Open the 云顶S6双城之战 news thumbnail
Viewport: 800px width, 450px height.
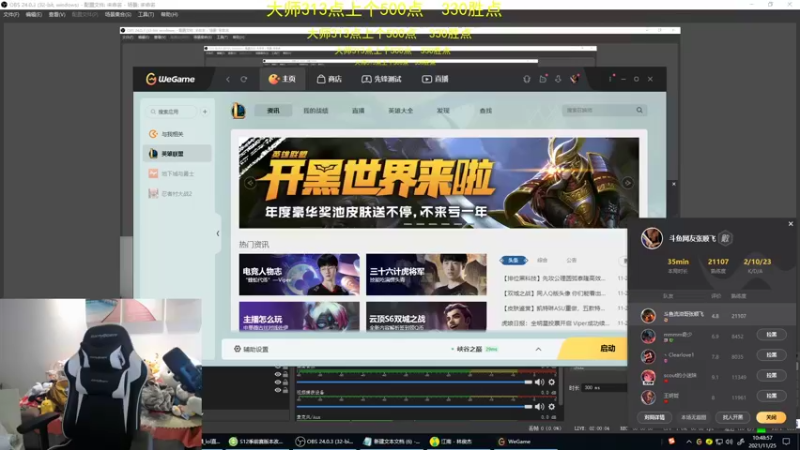point(426,316)
